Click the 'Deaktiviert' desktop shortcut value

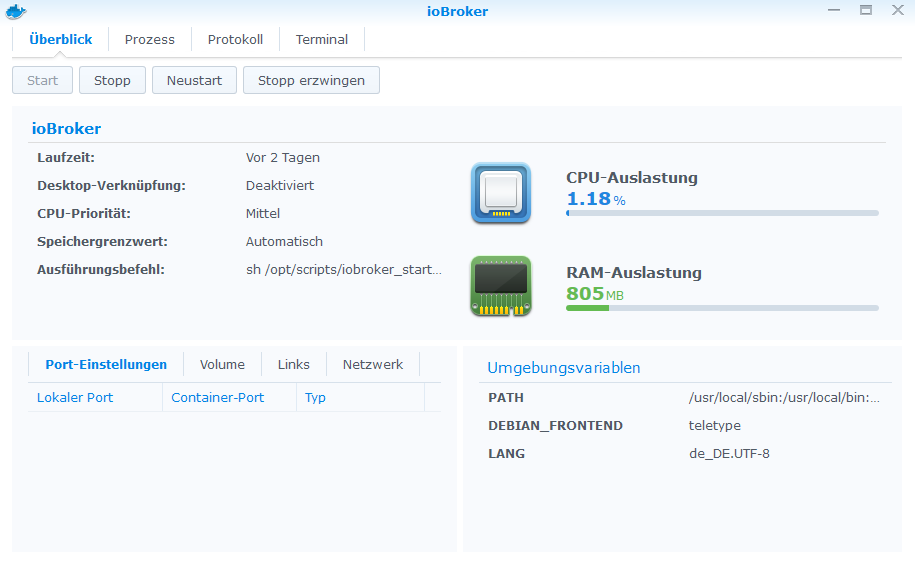(x=280, y=186)
